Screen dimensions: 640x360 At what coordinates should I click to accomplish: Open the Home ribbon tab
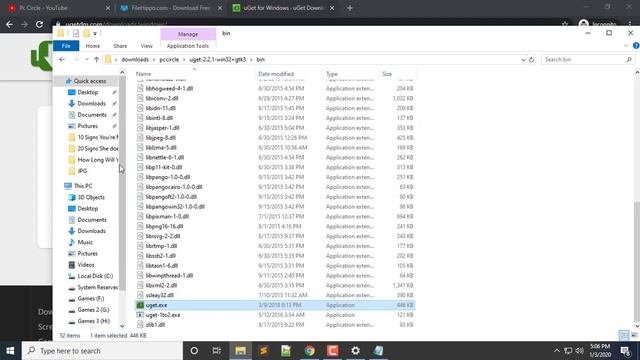pyautogui.click(x=93, y=46)
